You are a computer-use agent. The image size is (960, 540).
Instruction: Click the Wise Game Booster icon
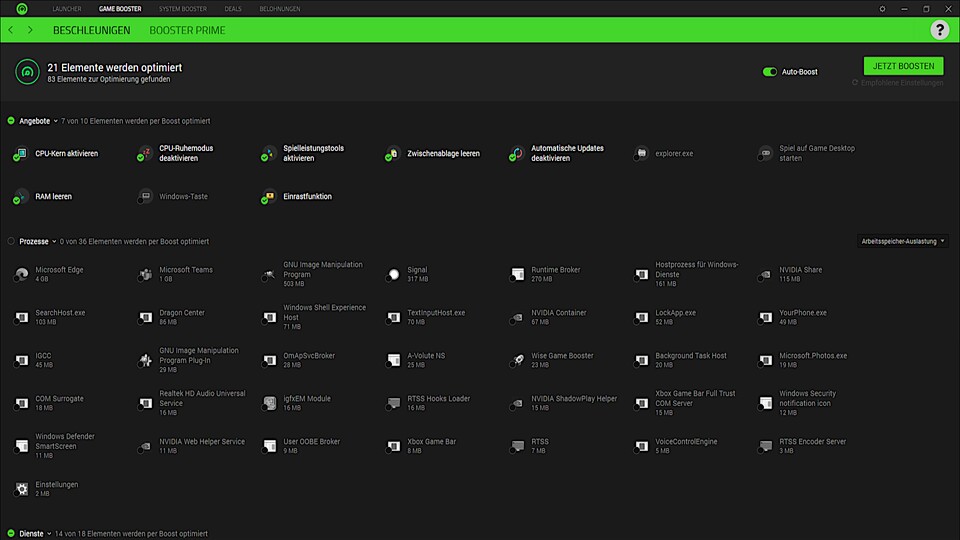[517, 359]
